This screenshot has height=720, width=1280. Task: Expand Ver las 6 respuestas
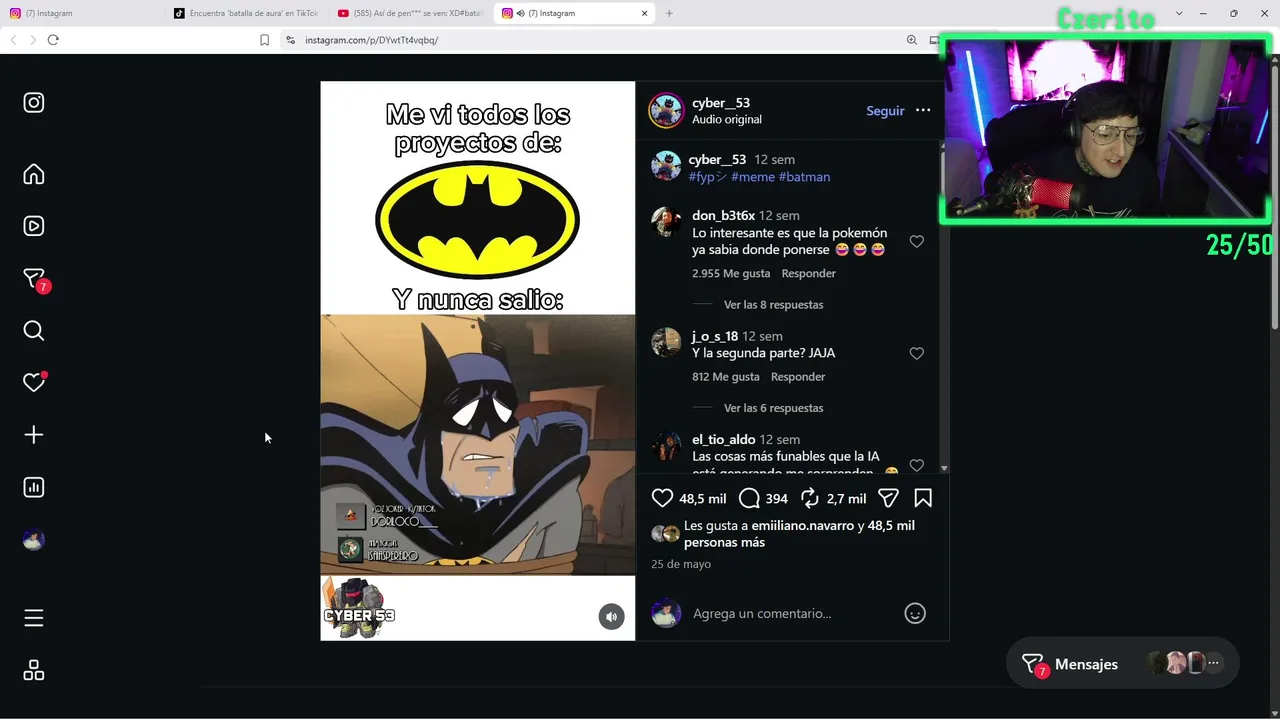[774, 408]
